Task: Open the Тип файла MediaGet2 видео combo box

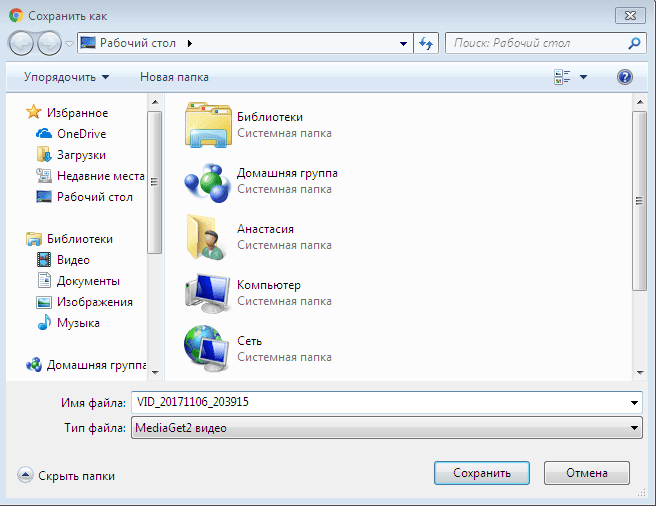Action: point(387,427)
